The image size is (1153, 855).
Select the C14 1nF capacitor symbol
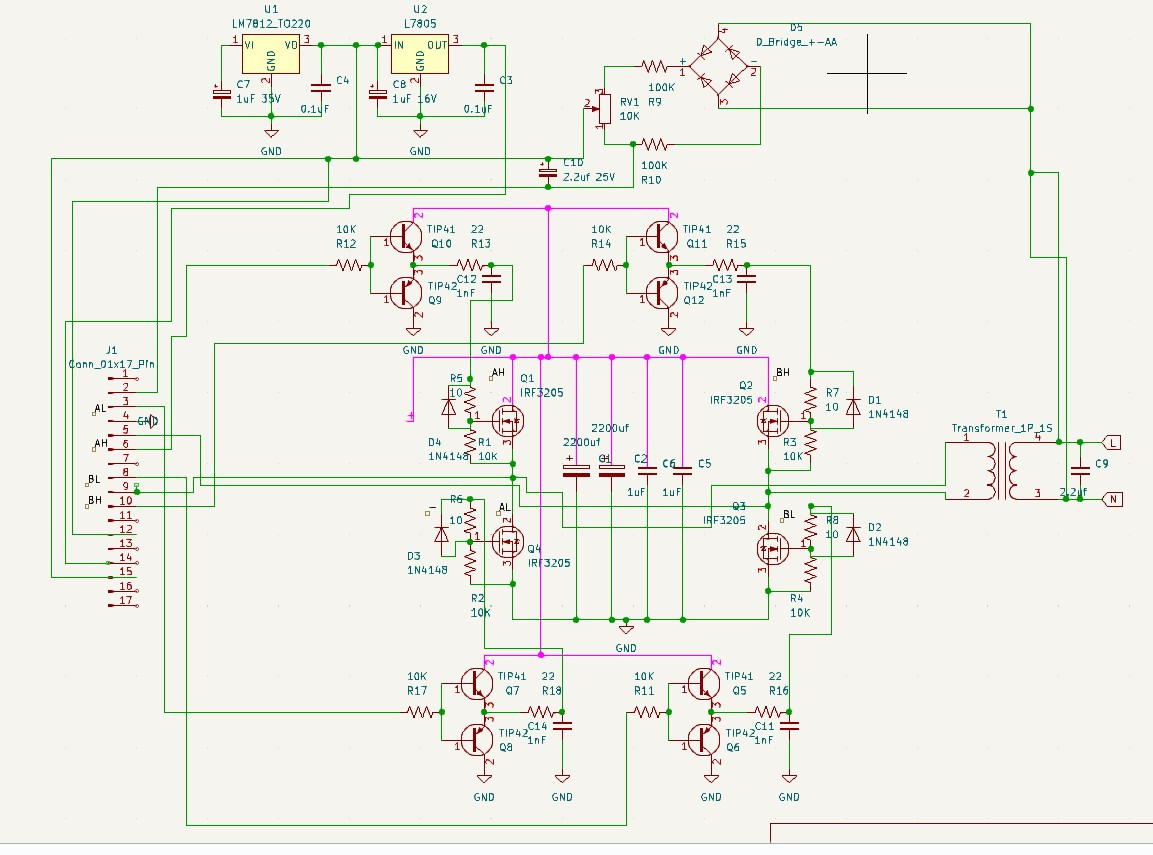(562, 726)
